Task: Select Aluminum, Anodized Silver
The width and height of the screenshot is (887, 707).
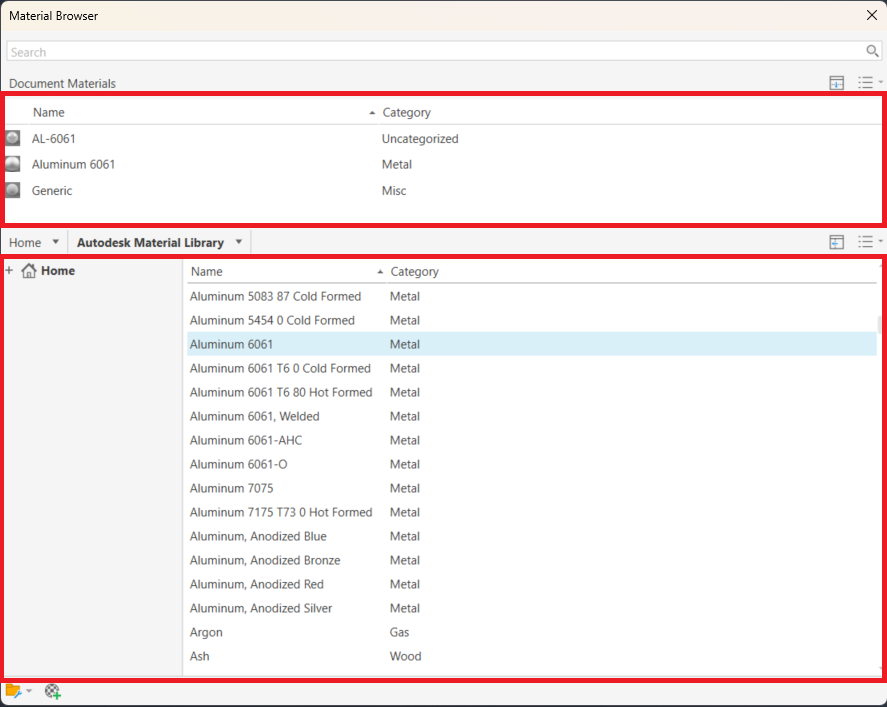Action: point(532,609)
